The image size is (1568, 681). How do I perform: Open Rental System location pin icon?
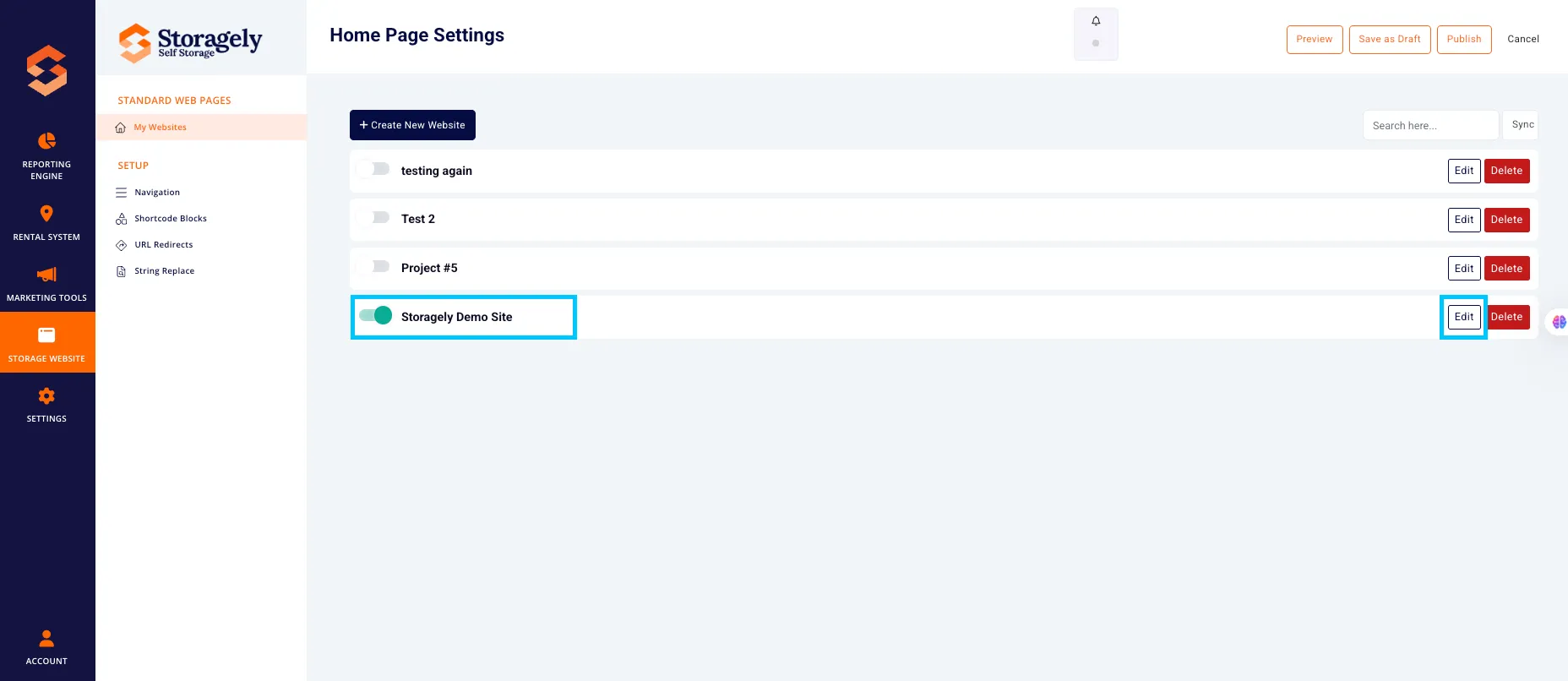46,213
